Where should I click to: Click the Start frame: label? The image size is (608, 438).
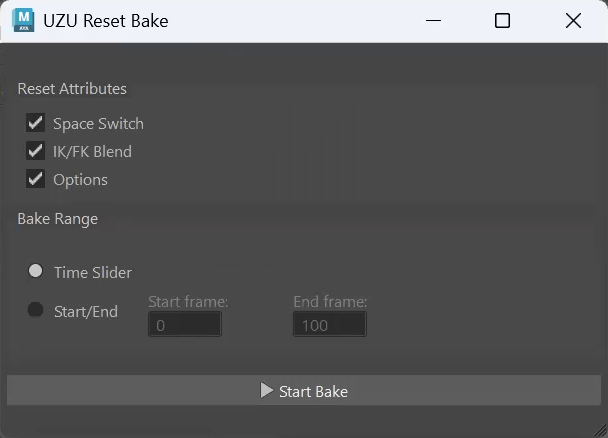pyautogui.click(x=188, y=302)
